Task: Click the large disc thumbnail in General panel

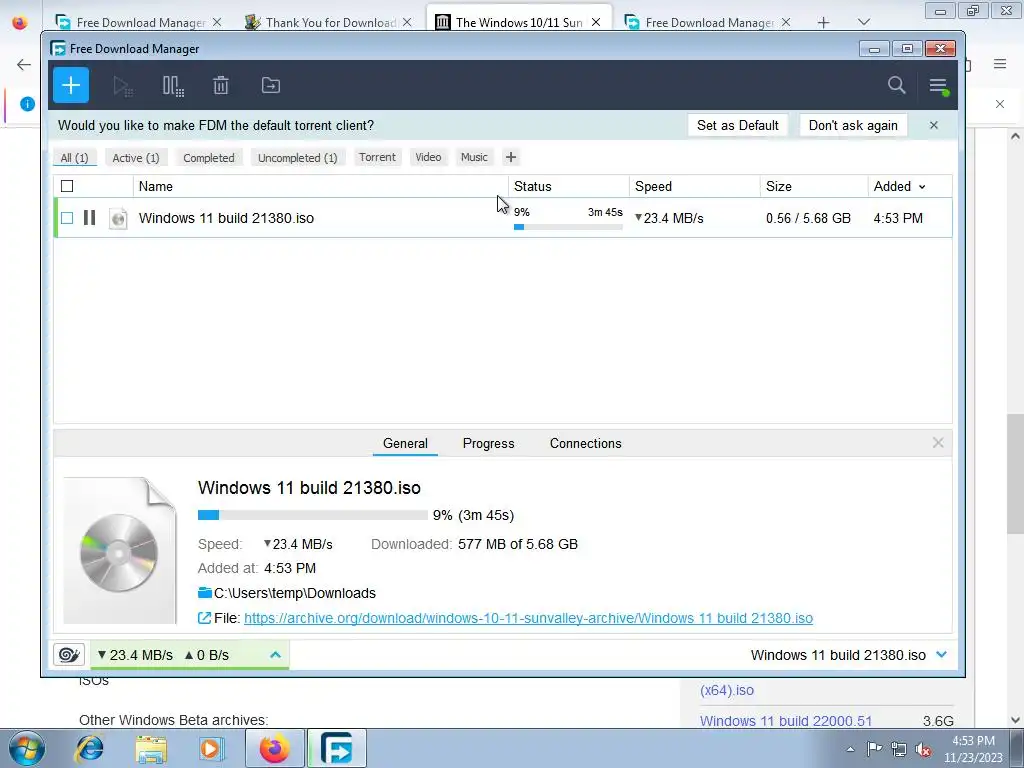Action: point(120,550)
